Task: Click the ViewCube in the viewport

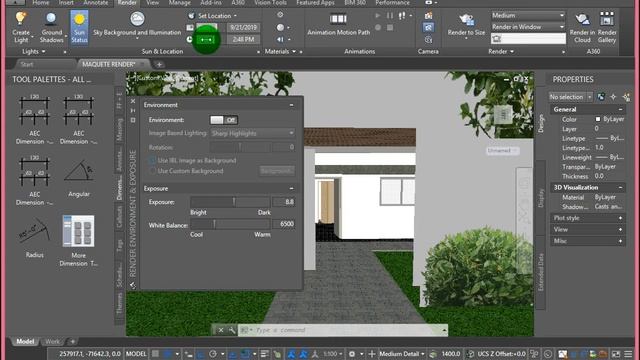Action: pos(503,115)
